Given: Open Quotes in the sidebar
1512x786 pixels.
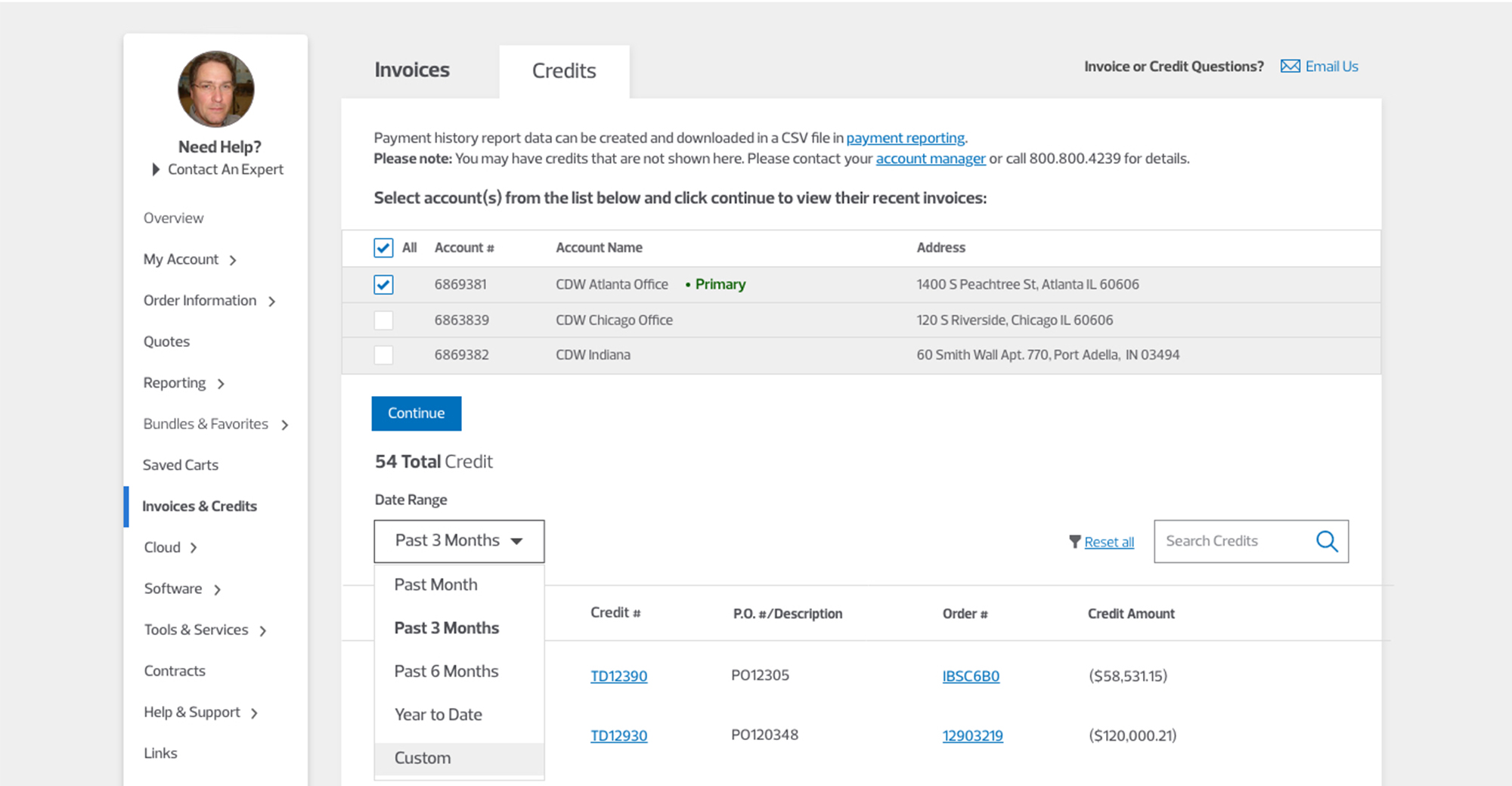Looking at the screenshot, I should tap(167, 342).
